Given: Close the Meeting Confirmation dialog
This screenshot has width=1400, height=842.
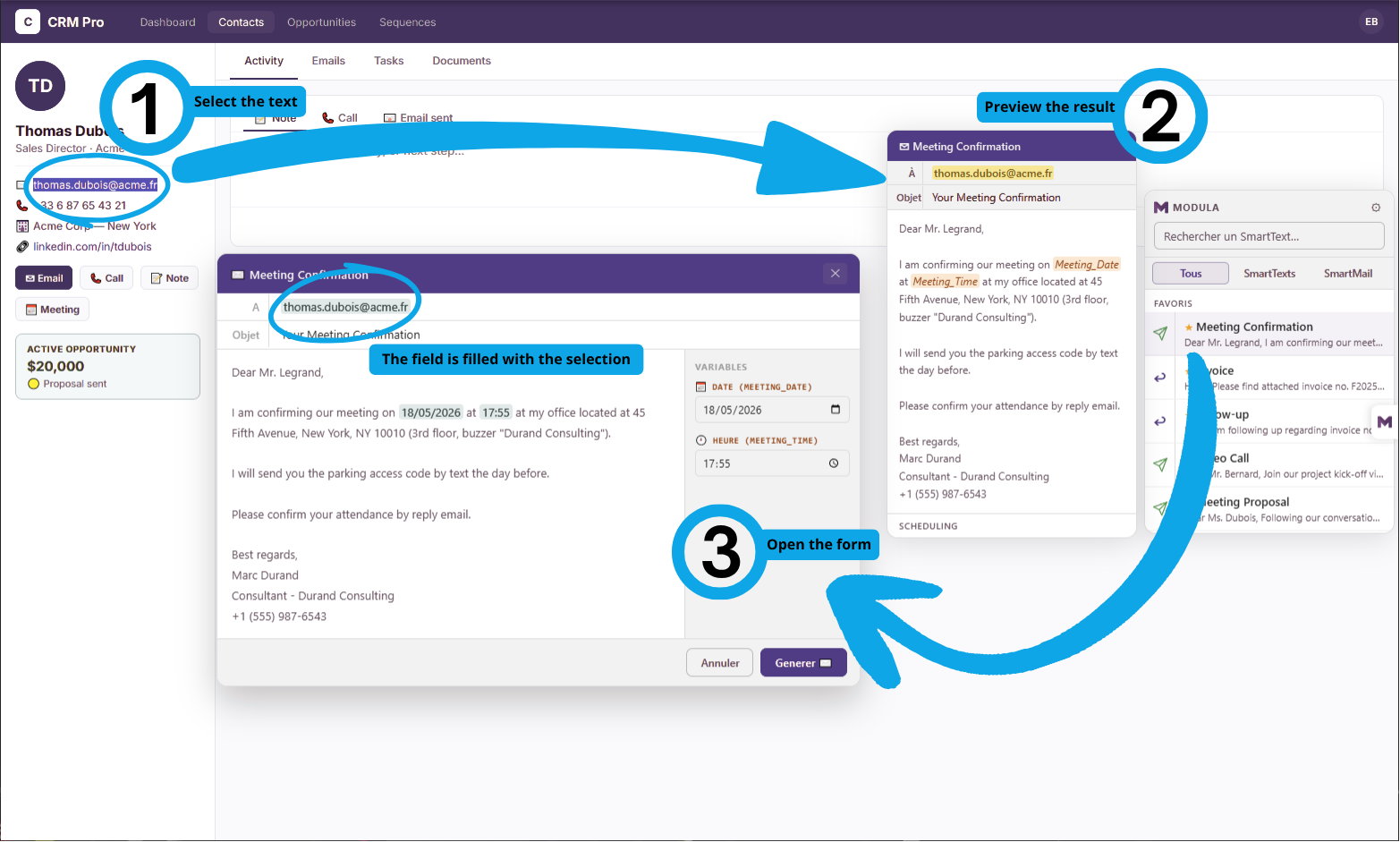Looking at the screenshot, I should [836, 274].
